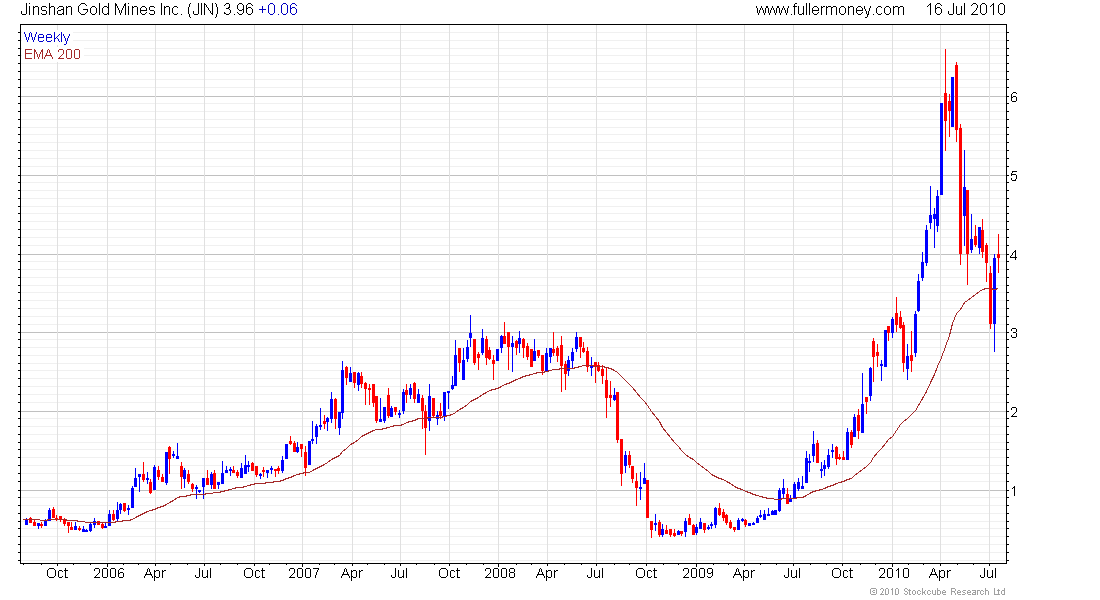Image resolution: width=1100 pixels, height=600 pixels.
Task: Click the x-axis year label 2010
Action: [894, 573]
